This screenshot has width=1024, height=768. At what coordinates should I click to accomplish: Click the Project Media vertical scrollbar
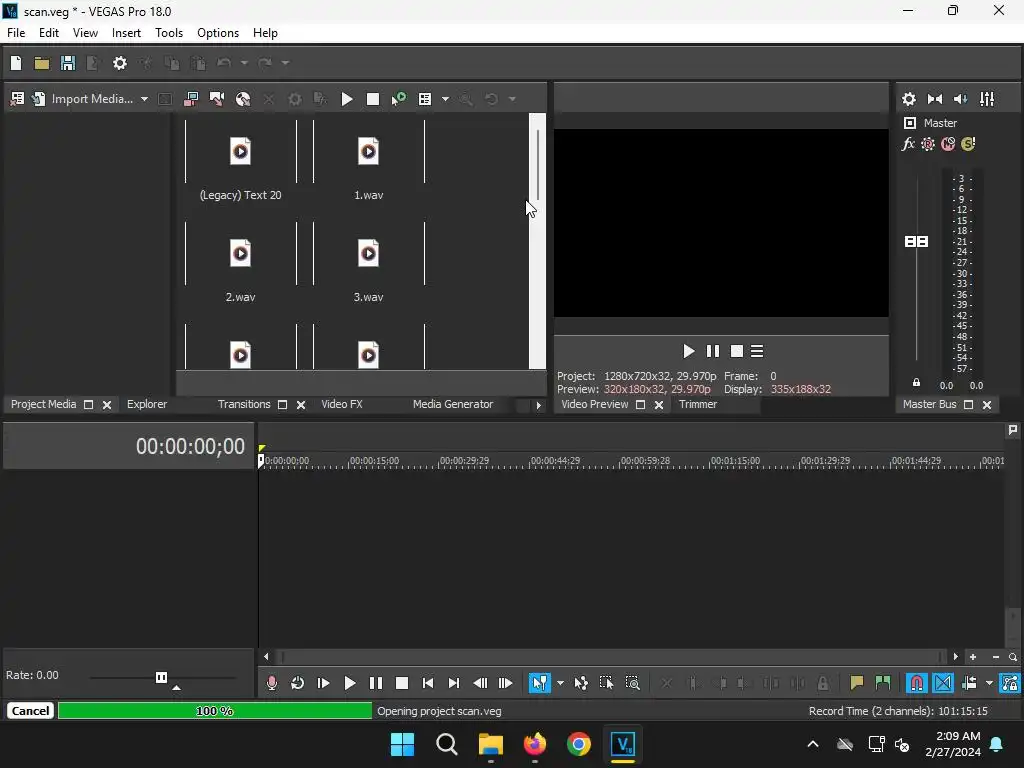537,241
